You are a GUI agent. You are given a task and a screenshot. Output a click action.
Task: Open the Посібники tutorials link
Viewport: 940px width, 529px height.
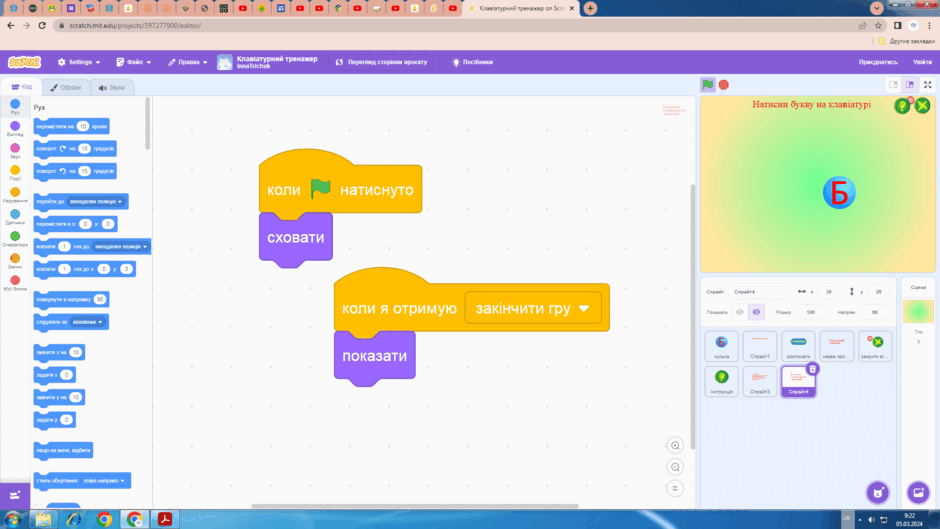472,62
